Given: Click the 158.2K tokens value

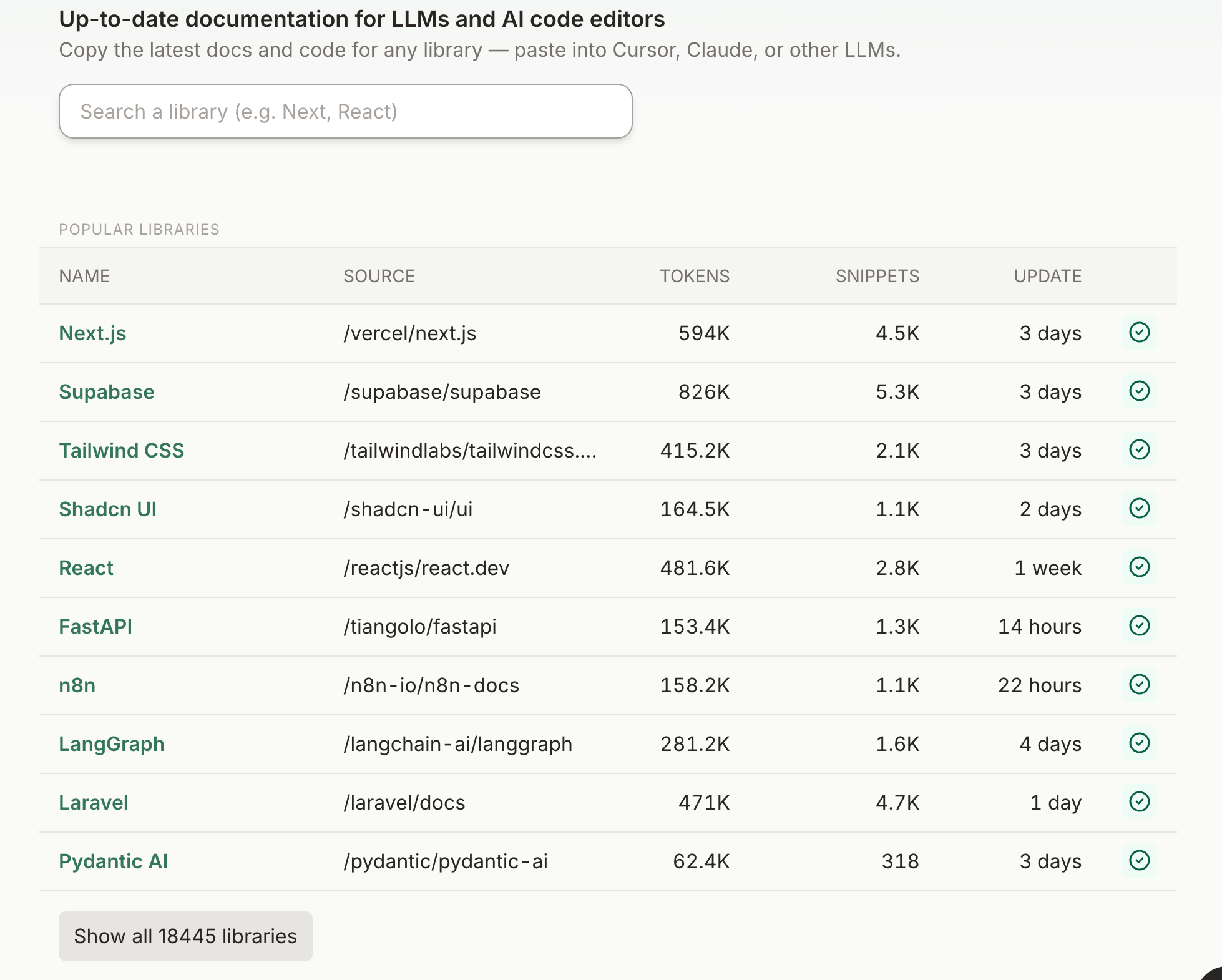Looking at the screenshot, I should [695, 685].
